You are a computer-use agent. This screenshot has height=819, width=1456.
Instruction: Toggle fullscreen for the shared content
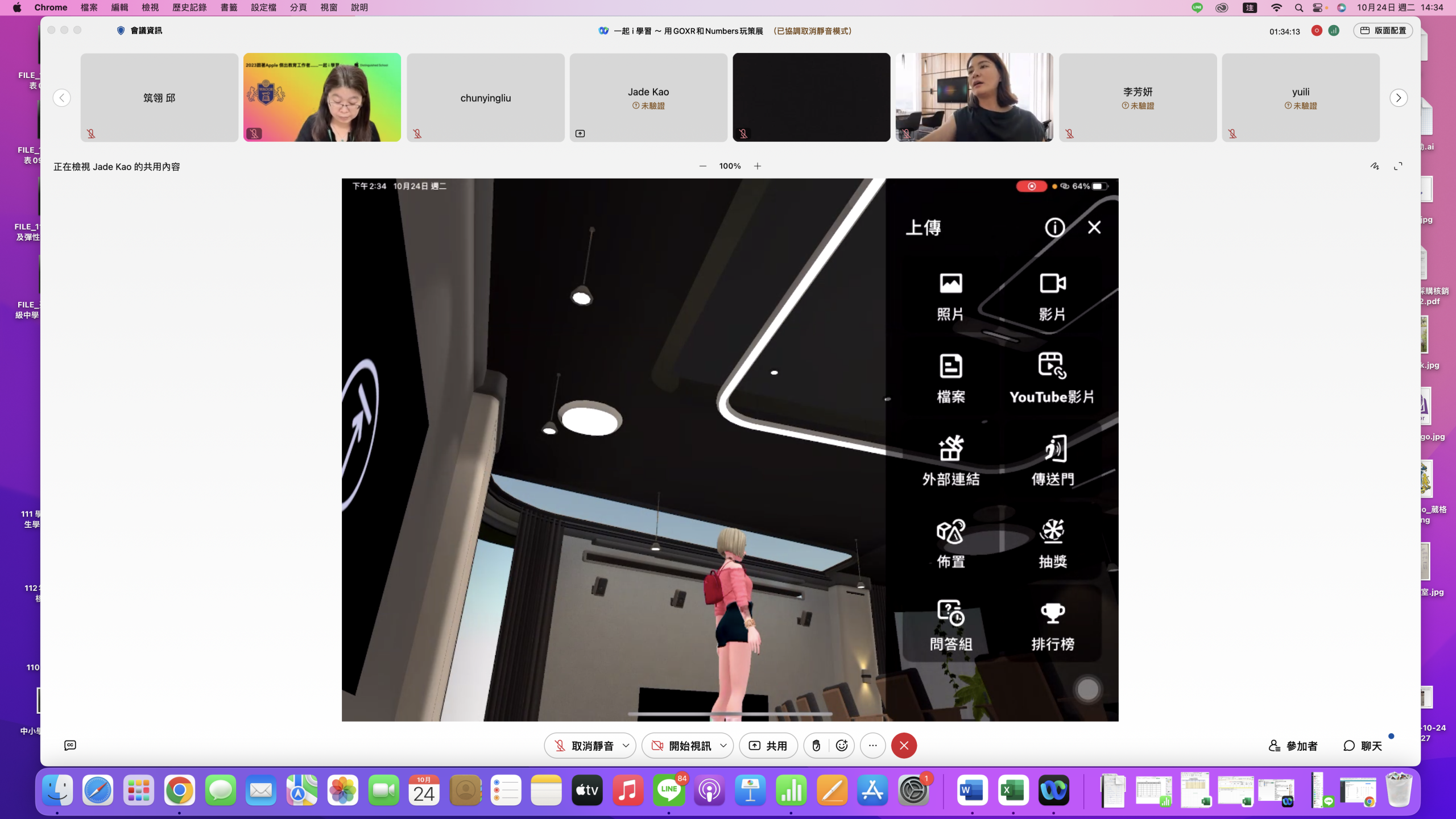[1398, 166]
